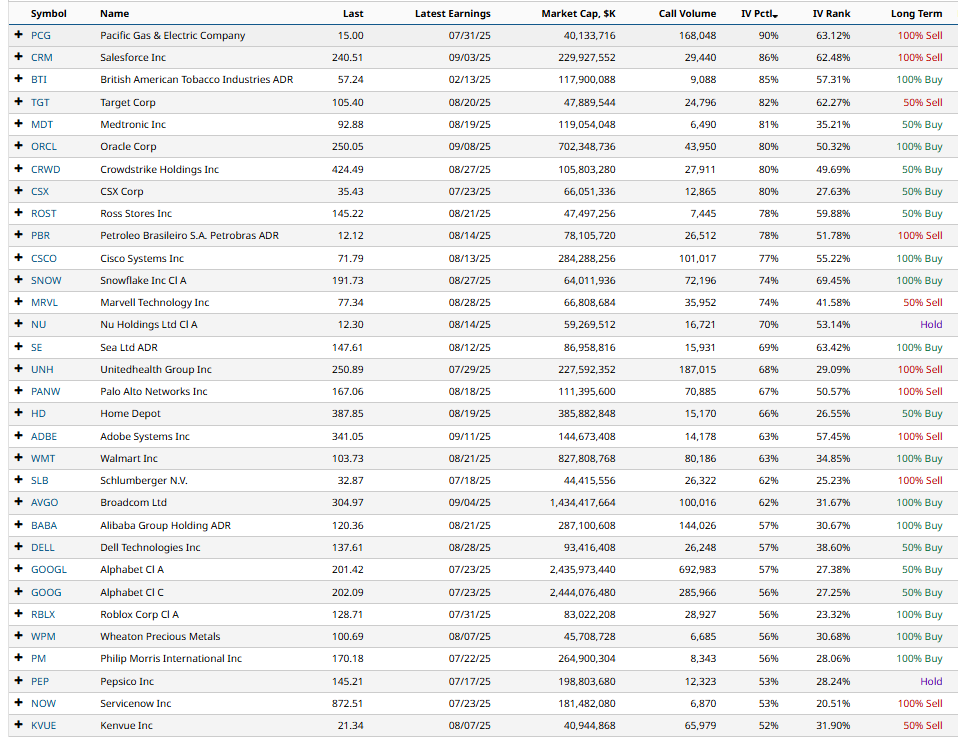Open the RBLX symbol link
Image resolution: width=958 pixels, height=748 pixels.
click(43, 615)
